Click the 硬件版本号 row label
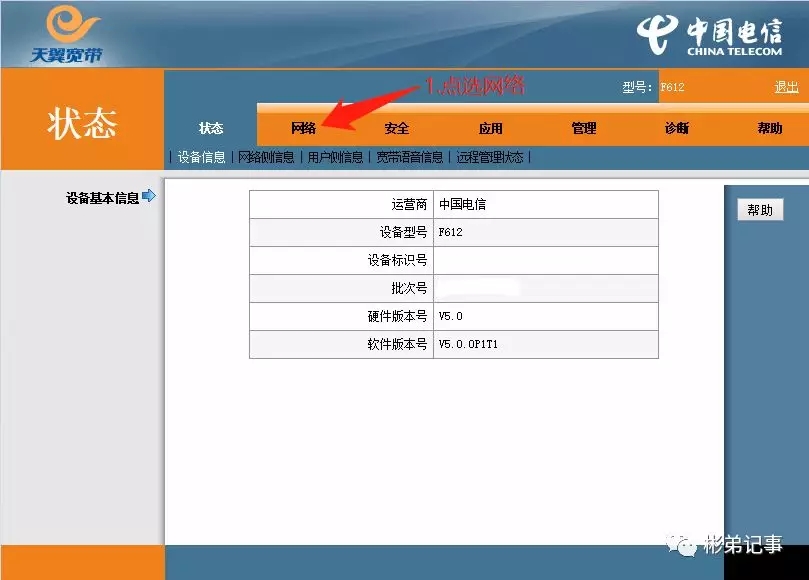 coord(397,316)
